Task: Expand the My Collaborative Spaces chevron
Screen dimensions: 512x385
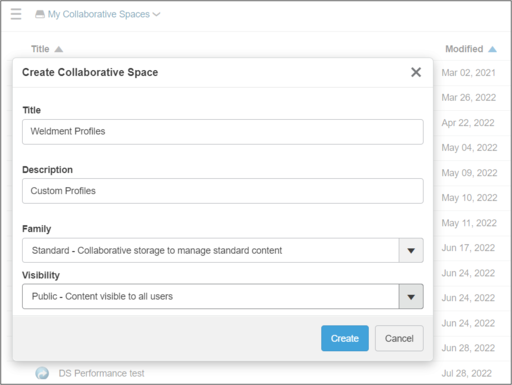Action: (x=156, y=14)
